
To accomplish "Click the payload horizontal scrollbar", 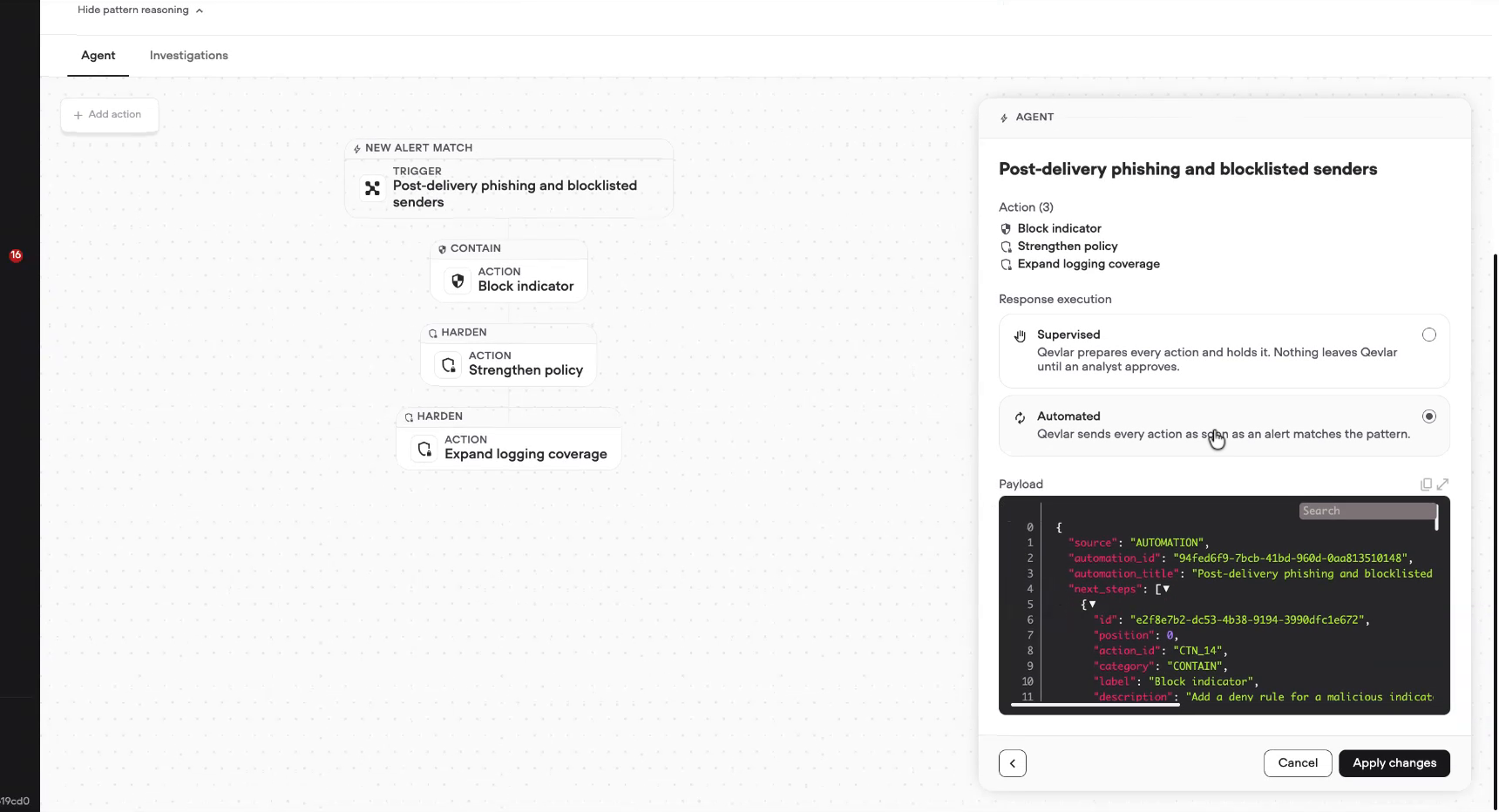I will click(1095, 704).
